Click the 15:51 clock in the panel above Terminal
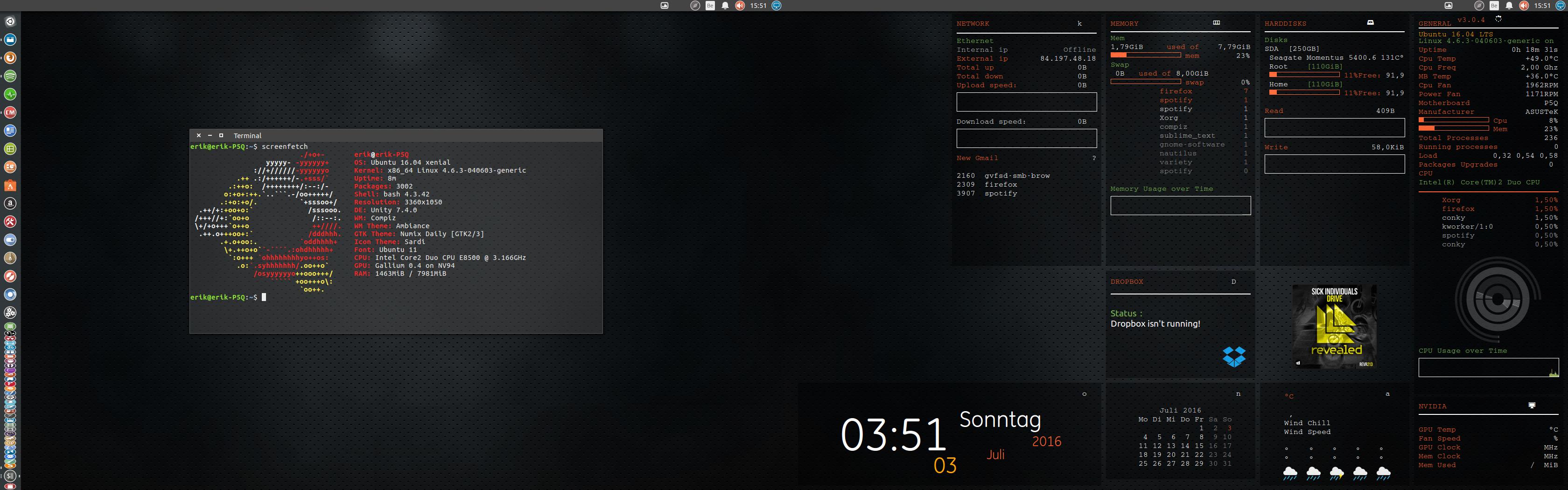 758,6
